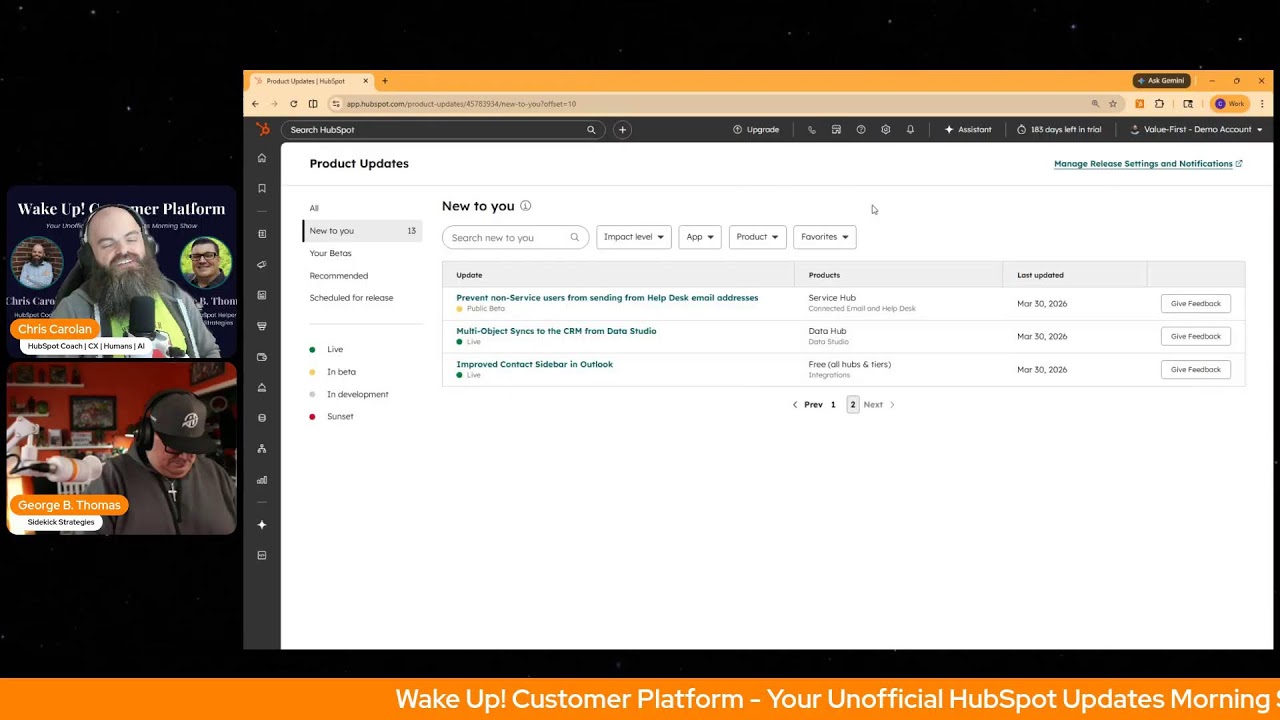
Task: Click the Search new to you field
Action: [515, 237]
